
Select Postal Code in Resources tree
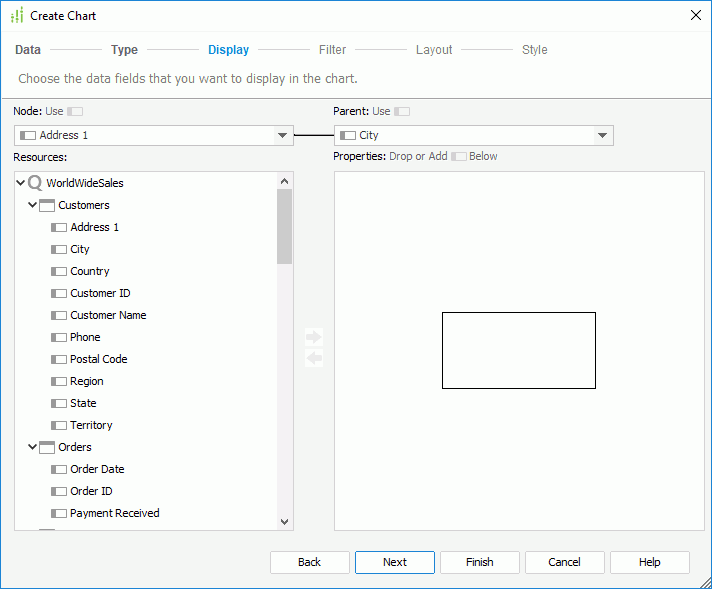point(99,359)
